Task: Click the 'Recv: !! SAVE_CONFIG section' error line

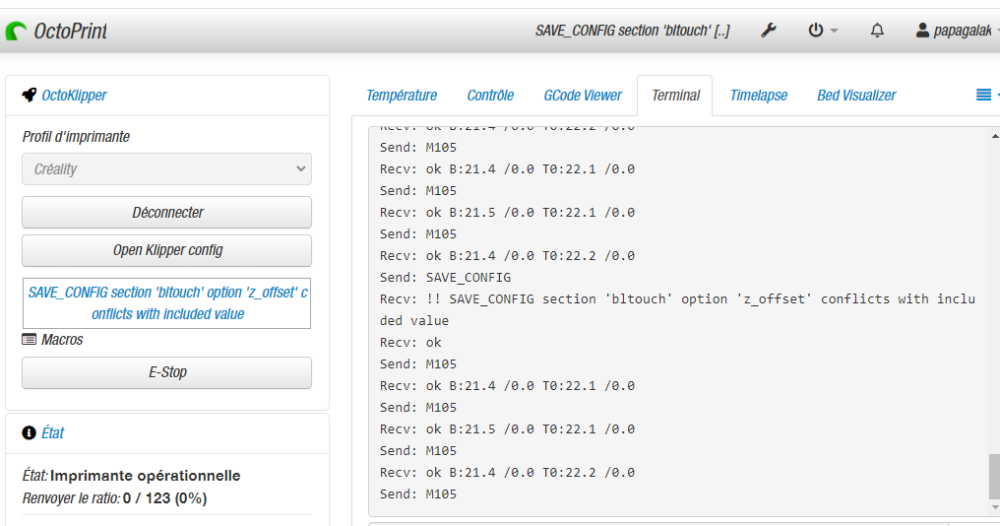Action: [677, 309]
